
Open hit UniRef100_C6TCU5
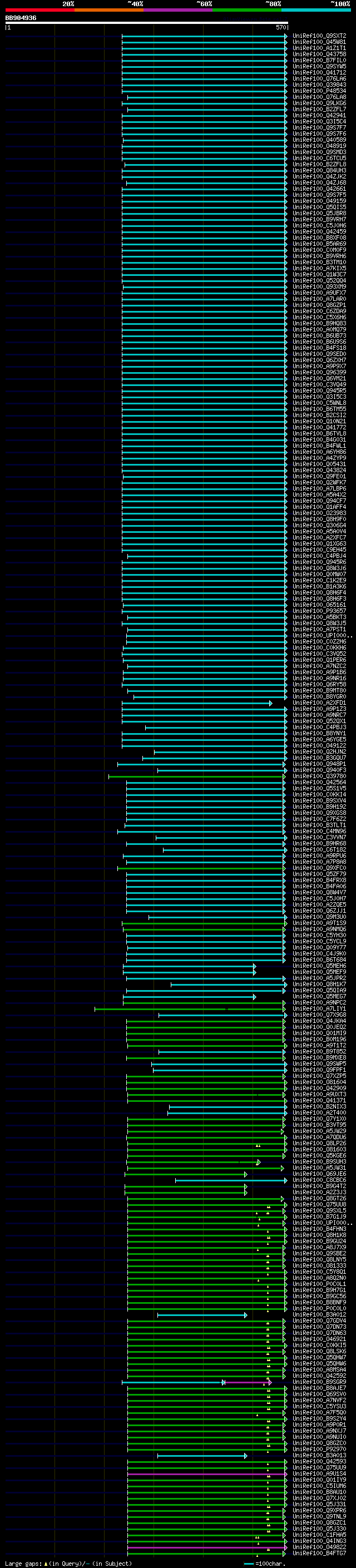(319, 159)
